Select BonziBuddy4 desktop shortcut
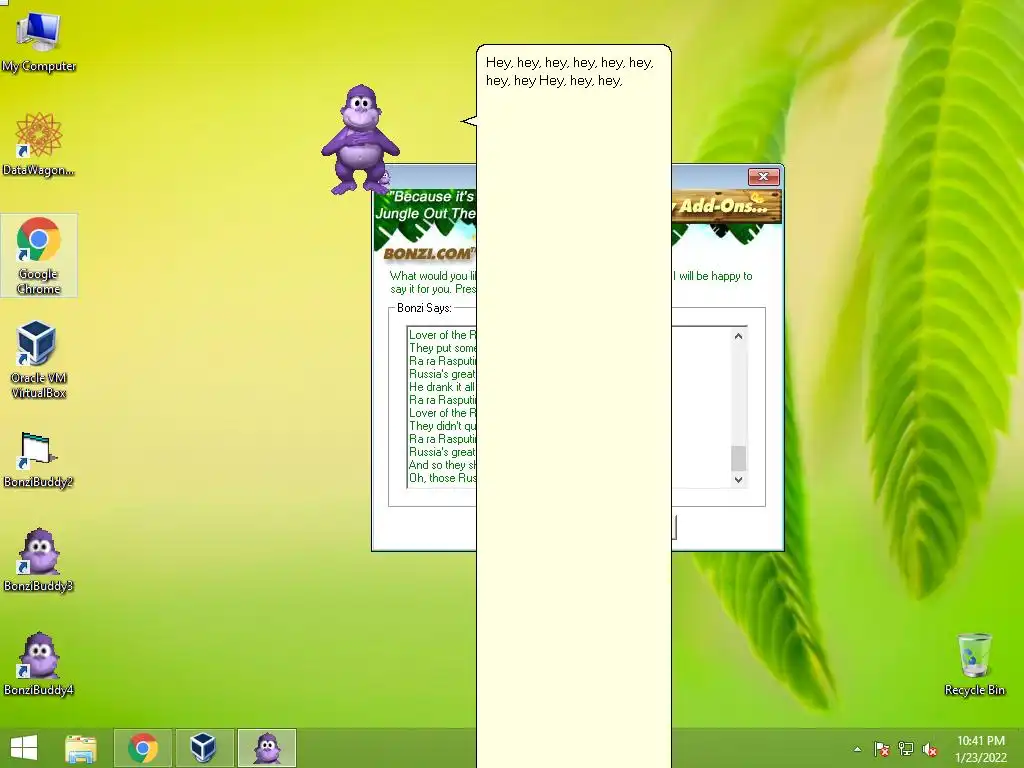The width and height of the screenshot is (1024, 768). [39, 664]
